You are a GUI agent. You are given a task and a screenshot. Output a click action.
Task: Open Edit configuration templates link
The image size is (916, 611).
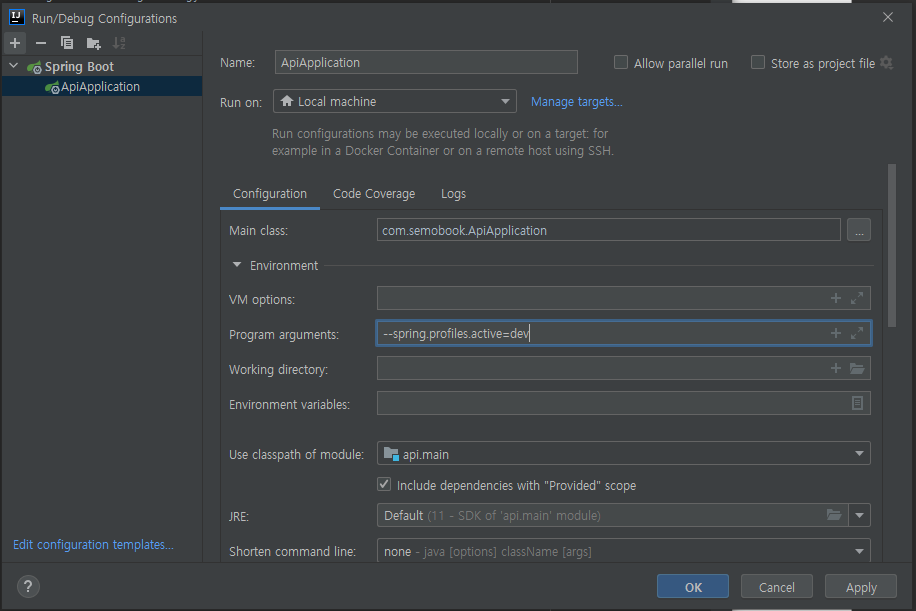coord(93,544)
